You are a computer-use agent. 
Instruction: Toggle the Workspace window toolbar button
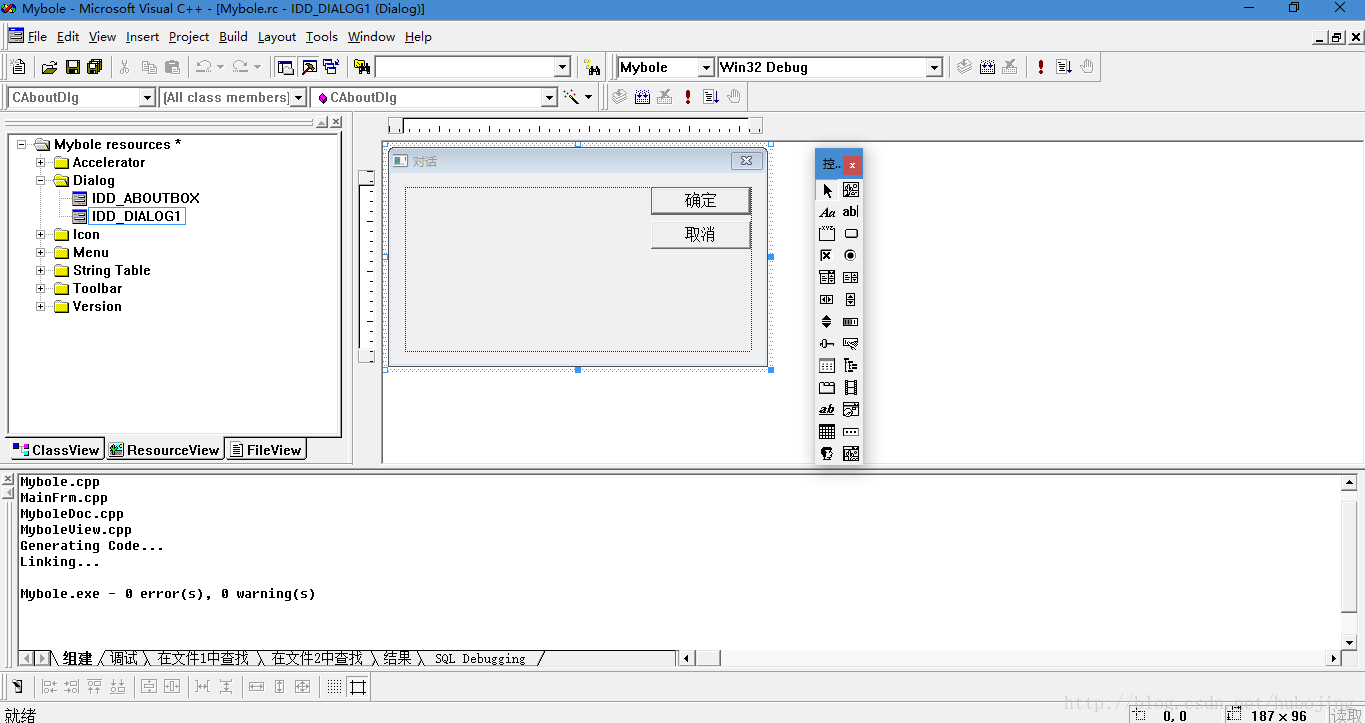tap(286, 67)
